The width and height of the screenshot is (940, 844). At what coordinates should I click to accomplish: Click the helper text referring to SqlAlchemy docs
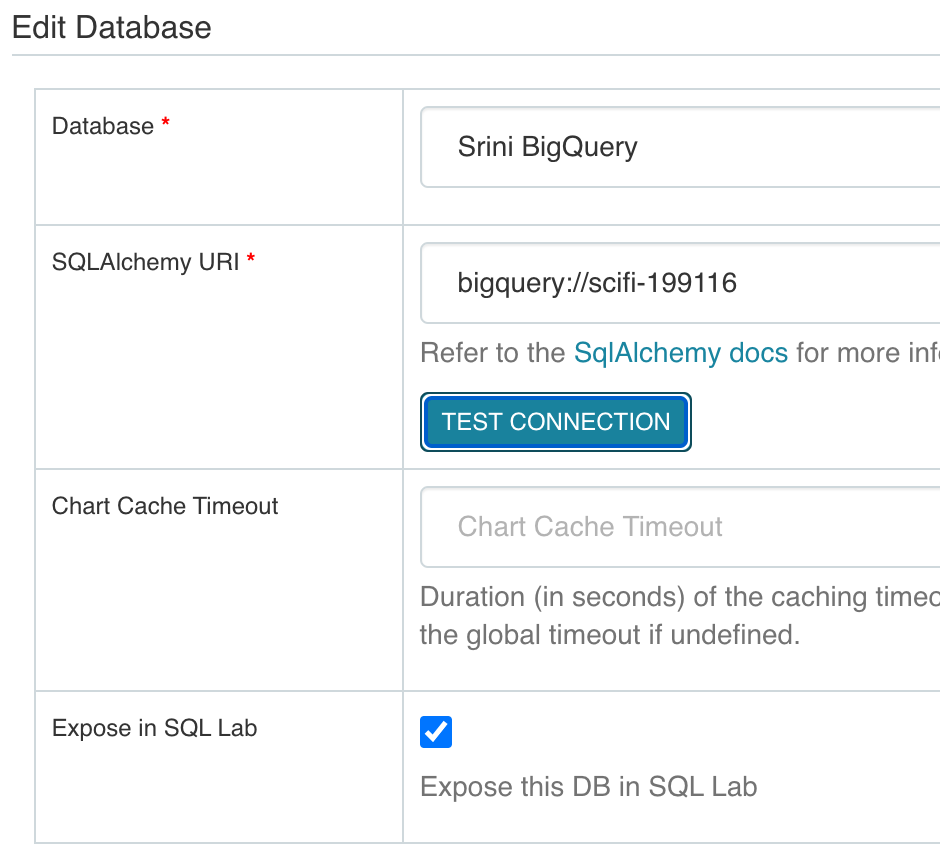coord(500,352)
